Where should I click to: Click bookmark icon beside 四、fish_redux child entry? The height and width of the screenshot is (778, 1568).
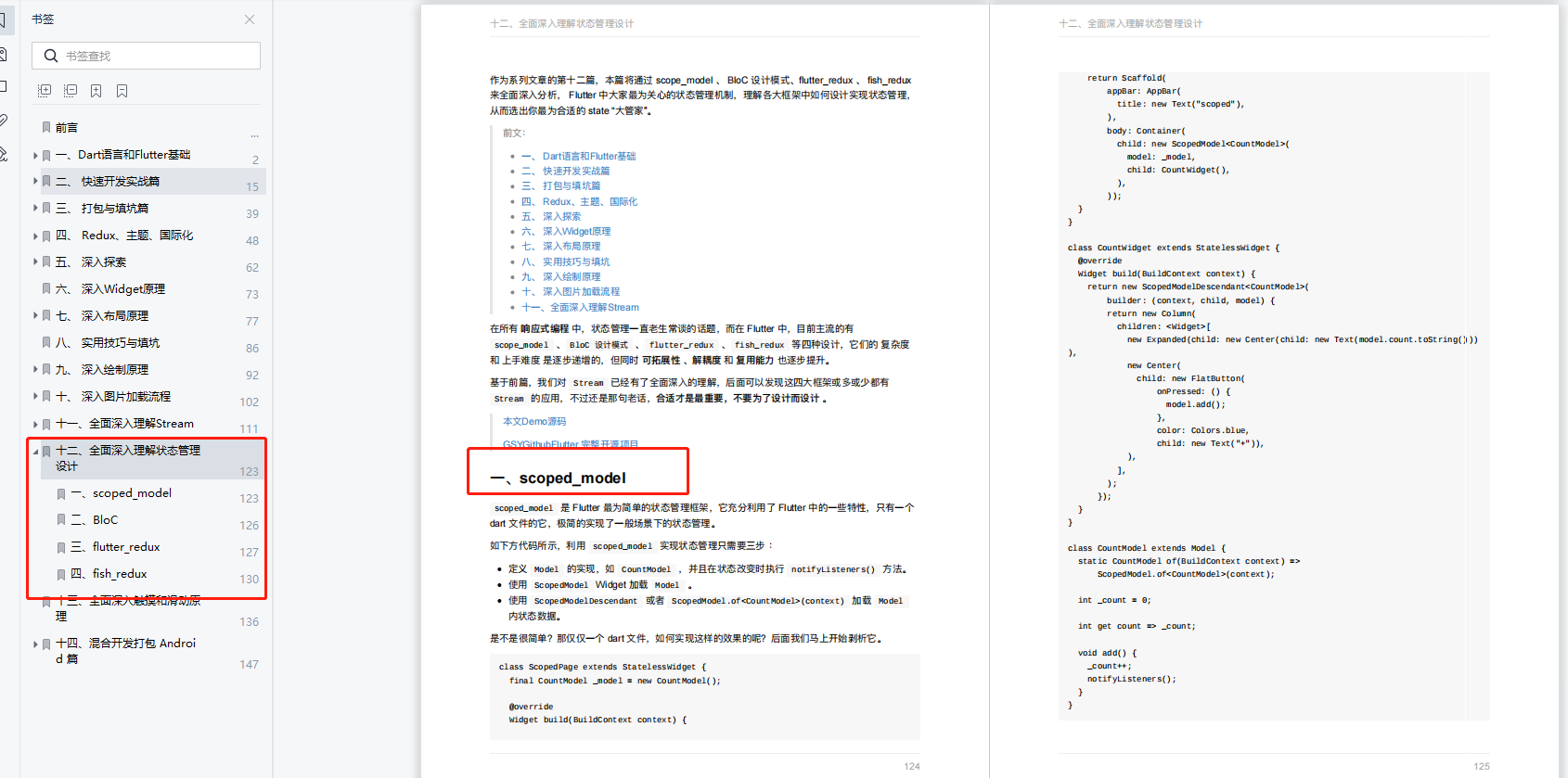pos(61,575)
